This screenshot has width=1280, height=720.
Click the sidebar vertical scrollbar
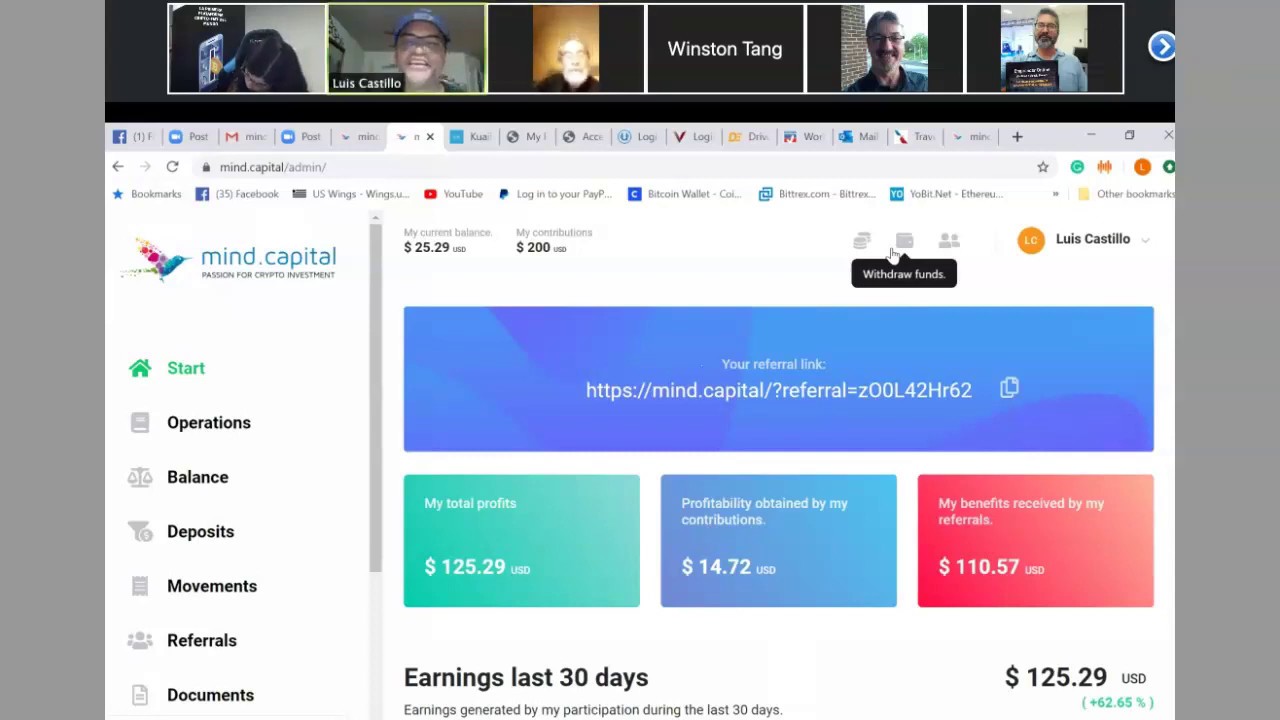pyautogui.click(x=375, y=400)
